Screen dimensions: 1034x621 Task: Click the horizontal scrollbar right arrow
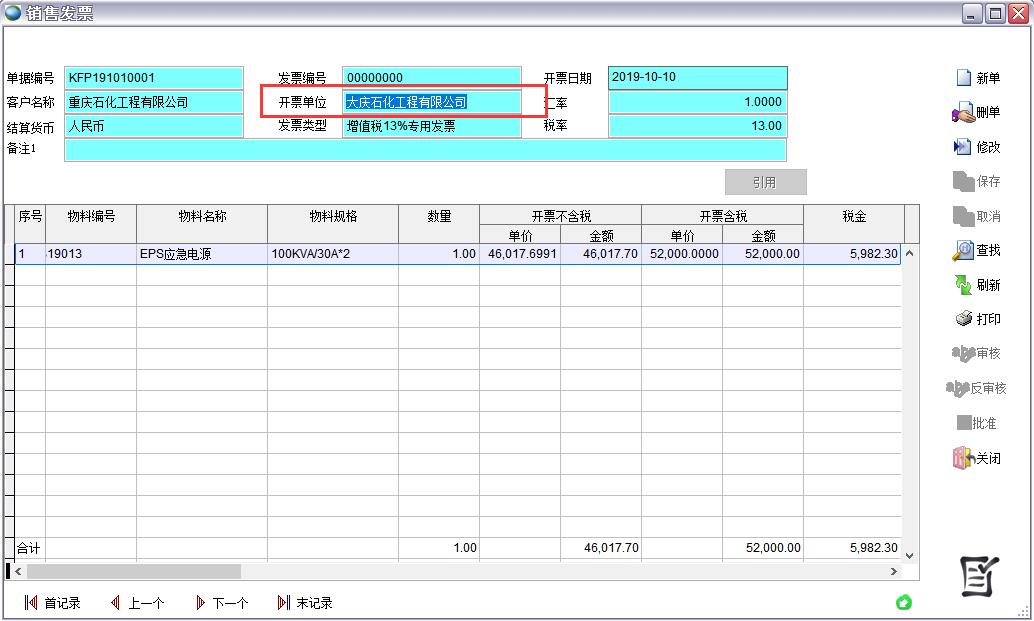[x=893, y=571]
